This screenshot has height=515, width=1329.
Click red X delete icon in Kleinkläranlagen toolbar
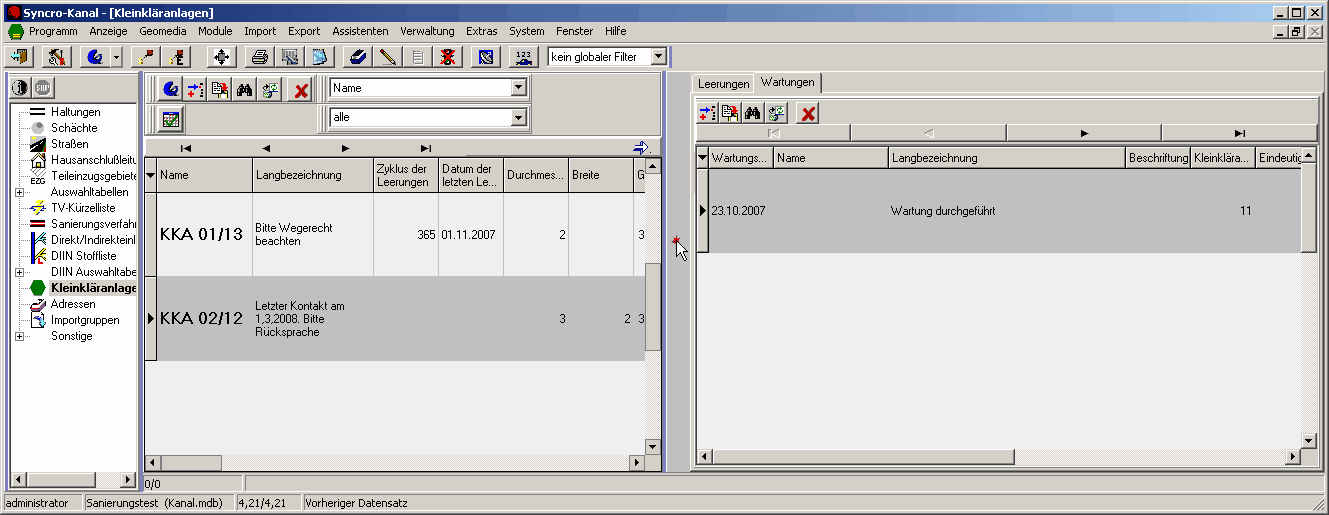point(300,90)
